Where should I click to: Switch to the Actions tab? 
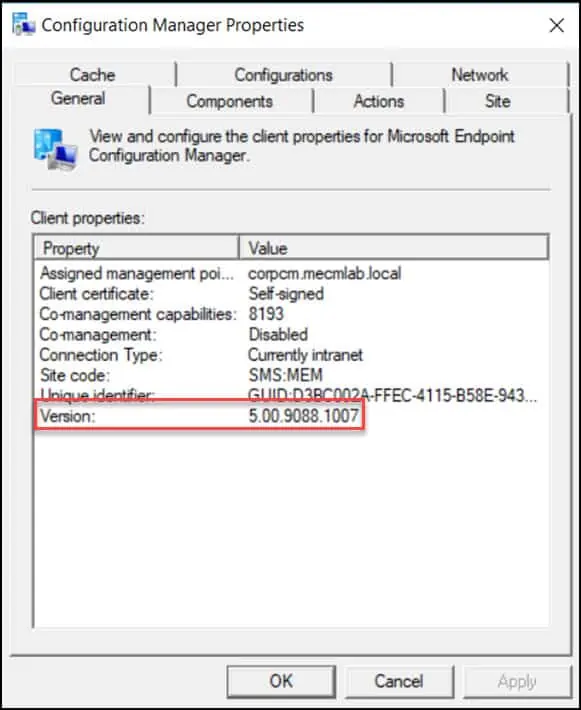379,101
